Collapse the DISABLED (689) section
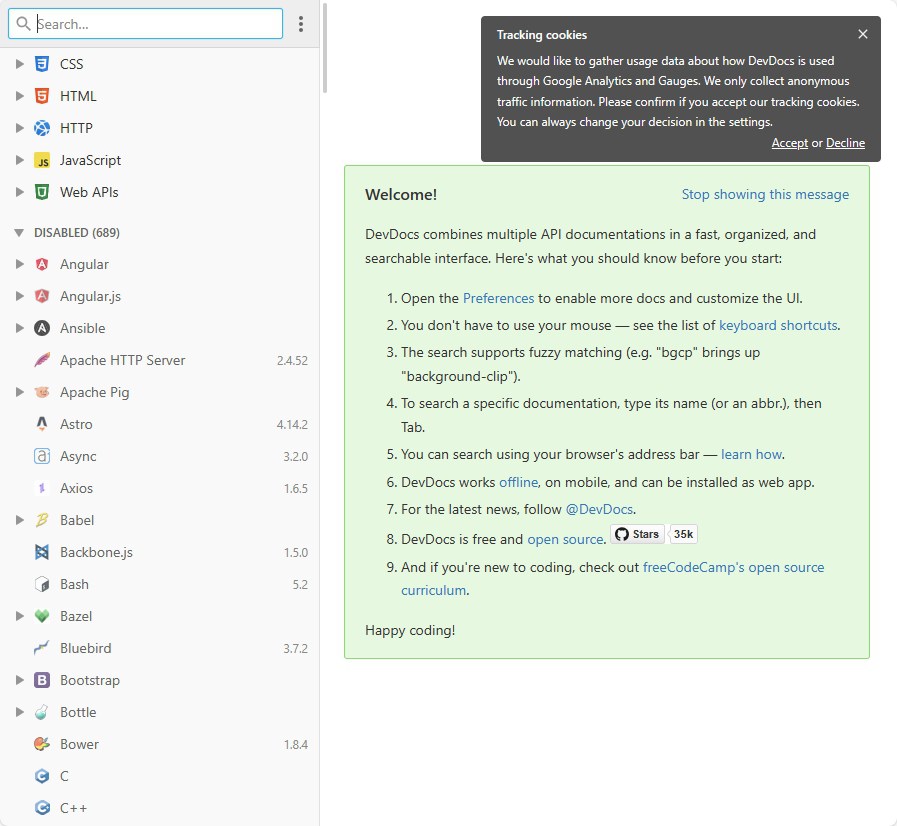897x826 pixels. [x=18, y=232]
